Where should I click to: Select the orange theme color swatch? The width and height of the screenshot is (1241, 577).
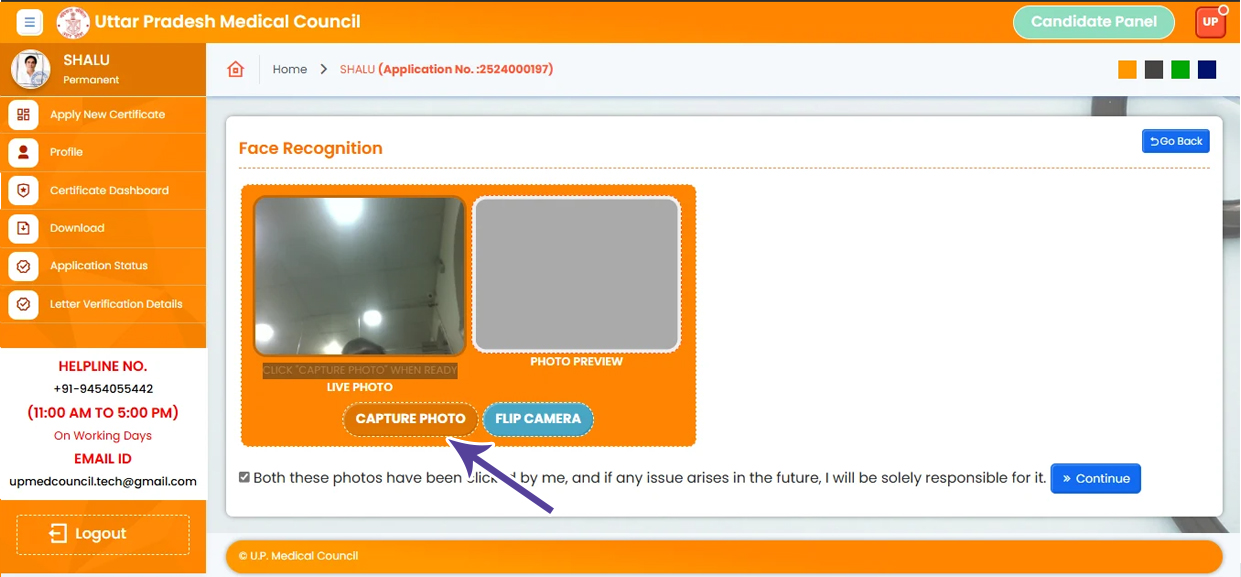pos(1127,69)
